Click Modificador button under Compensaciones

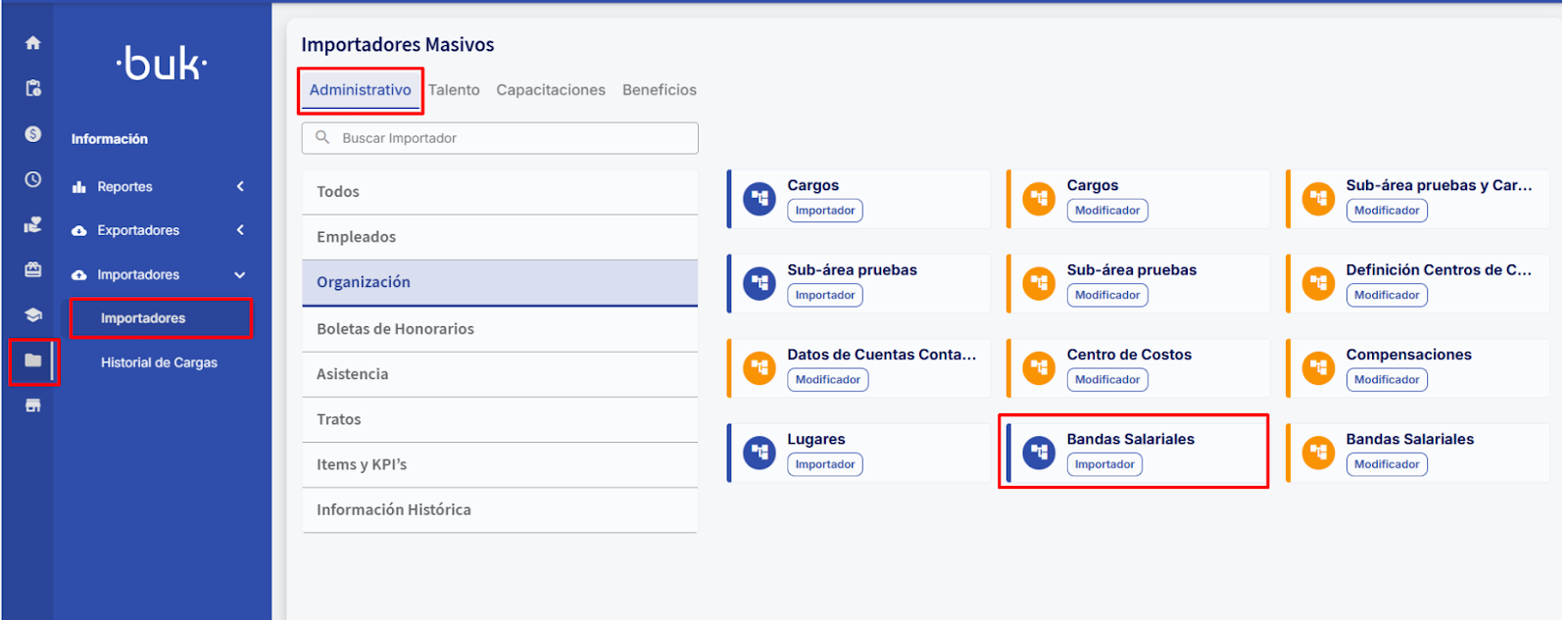pos(1386,380)
